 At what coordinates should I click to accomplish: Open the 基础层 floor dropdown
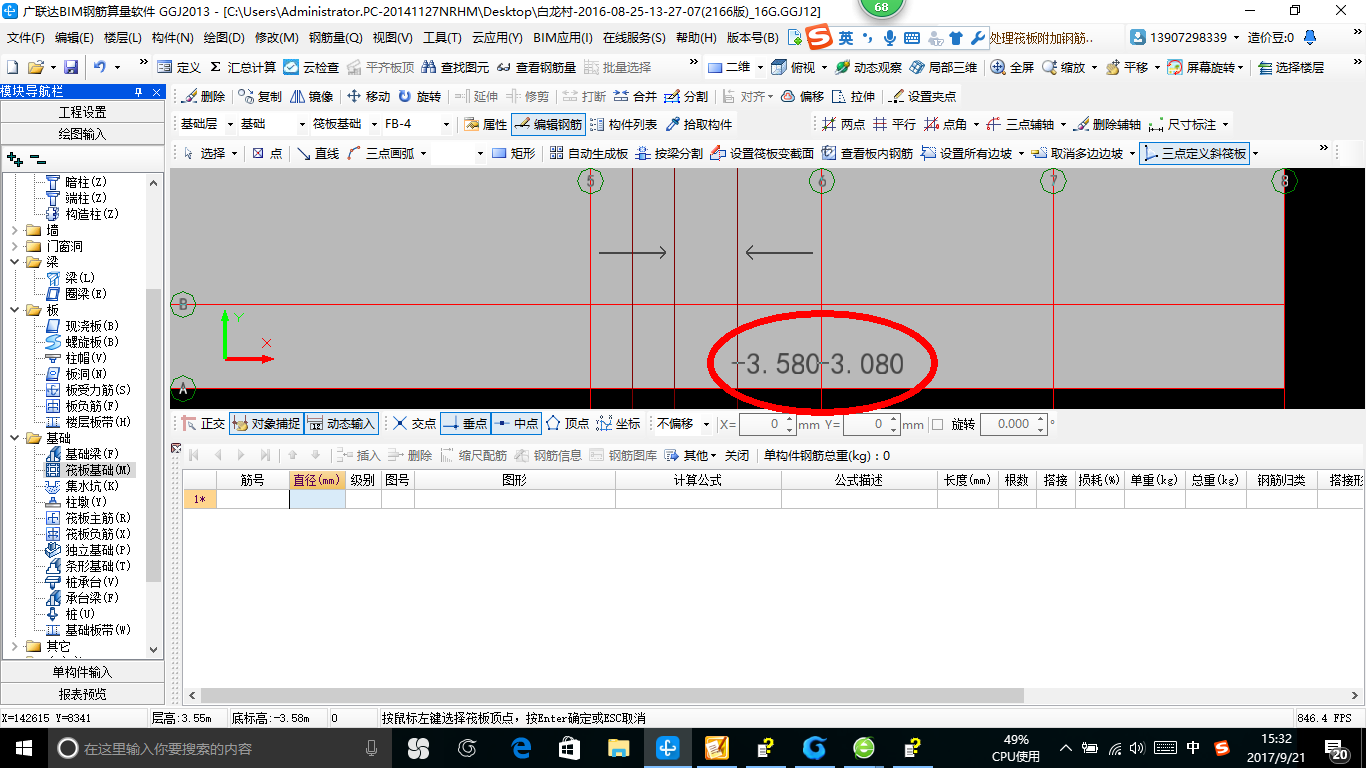(x=205, y=125)
